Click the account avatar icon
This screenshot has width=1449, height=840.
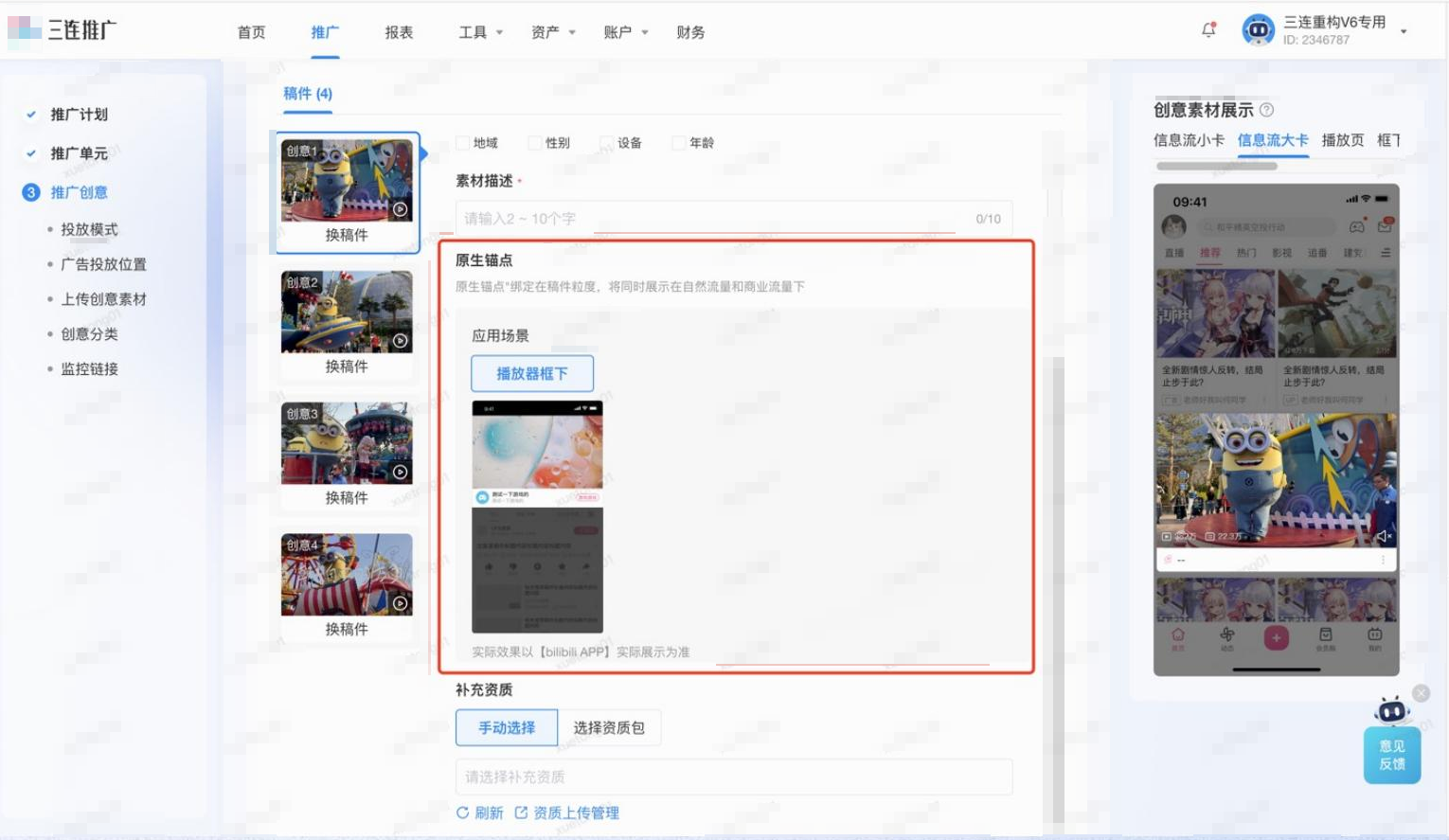click(x=1258, y=30)
